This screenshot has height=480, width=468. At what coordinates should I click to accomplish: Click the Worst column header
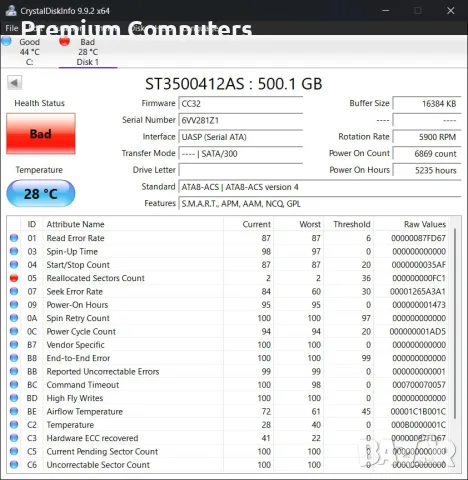coord(299,224)
